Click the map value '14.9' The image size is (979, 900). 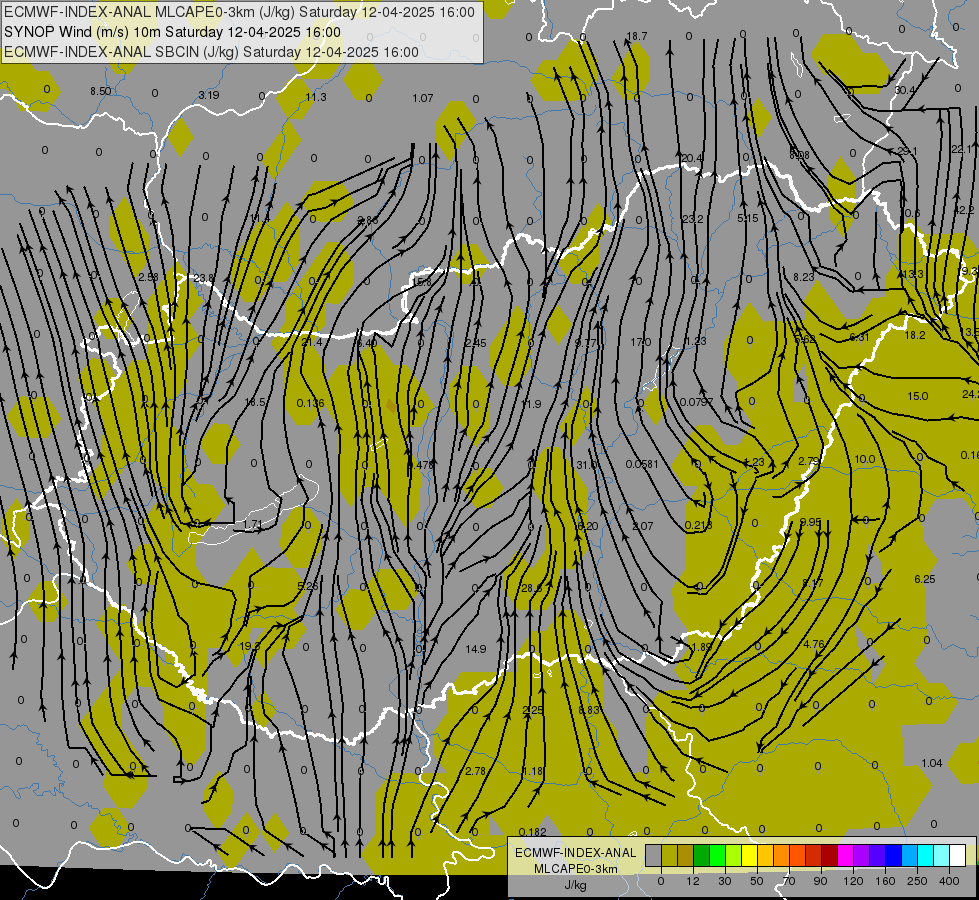tap(475, 649)
